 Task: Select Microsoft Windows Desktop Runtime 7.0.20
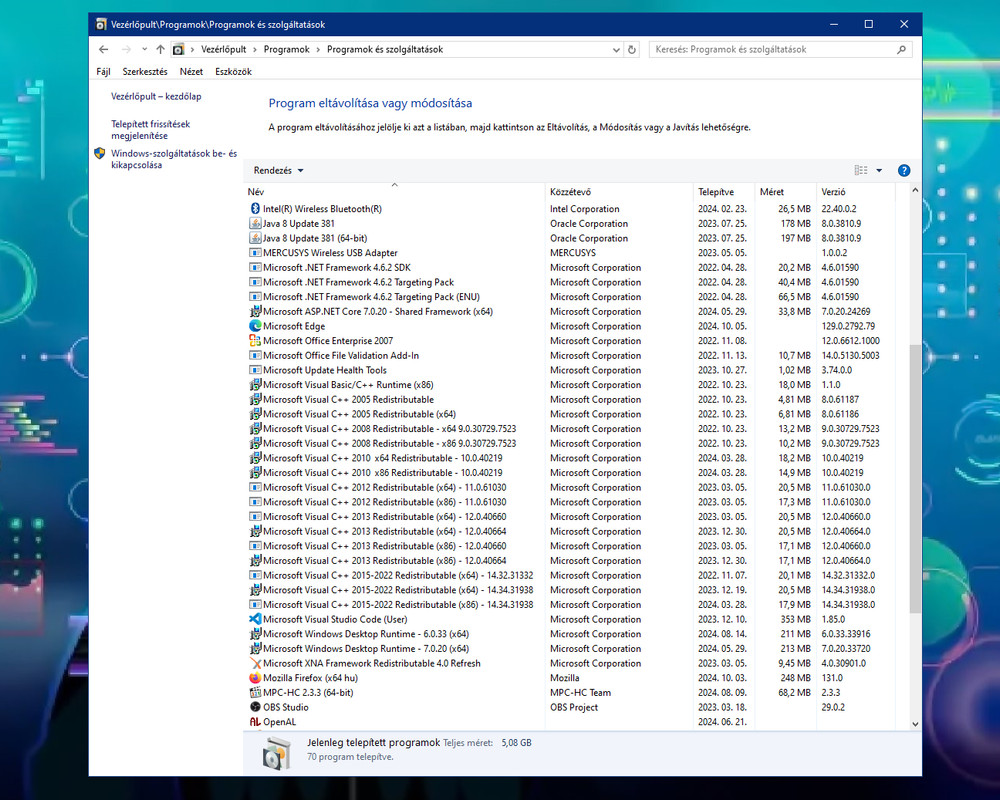571,648
